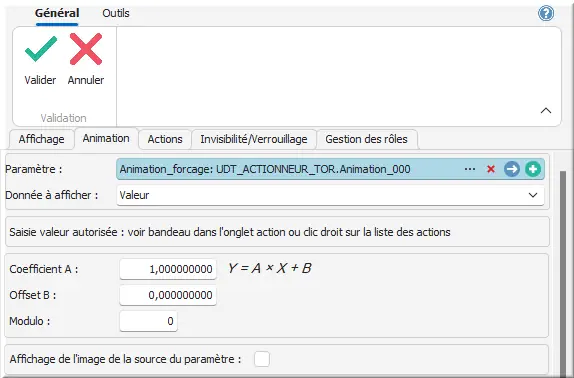Click the three-dots browse icon in Paramètre
The width and height of the screenshot is (574, 378).
tap(470, 169)
